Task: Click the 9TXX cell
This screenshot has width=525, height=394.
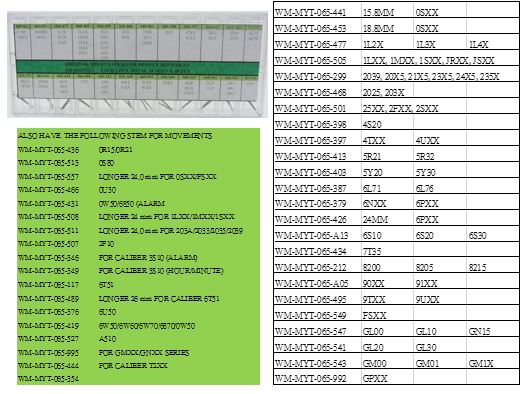Action: [387, 297]
